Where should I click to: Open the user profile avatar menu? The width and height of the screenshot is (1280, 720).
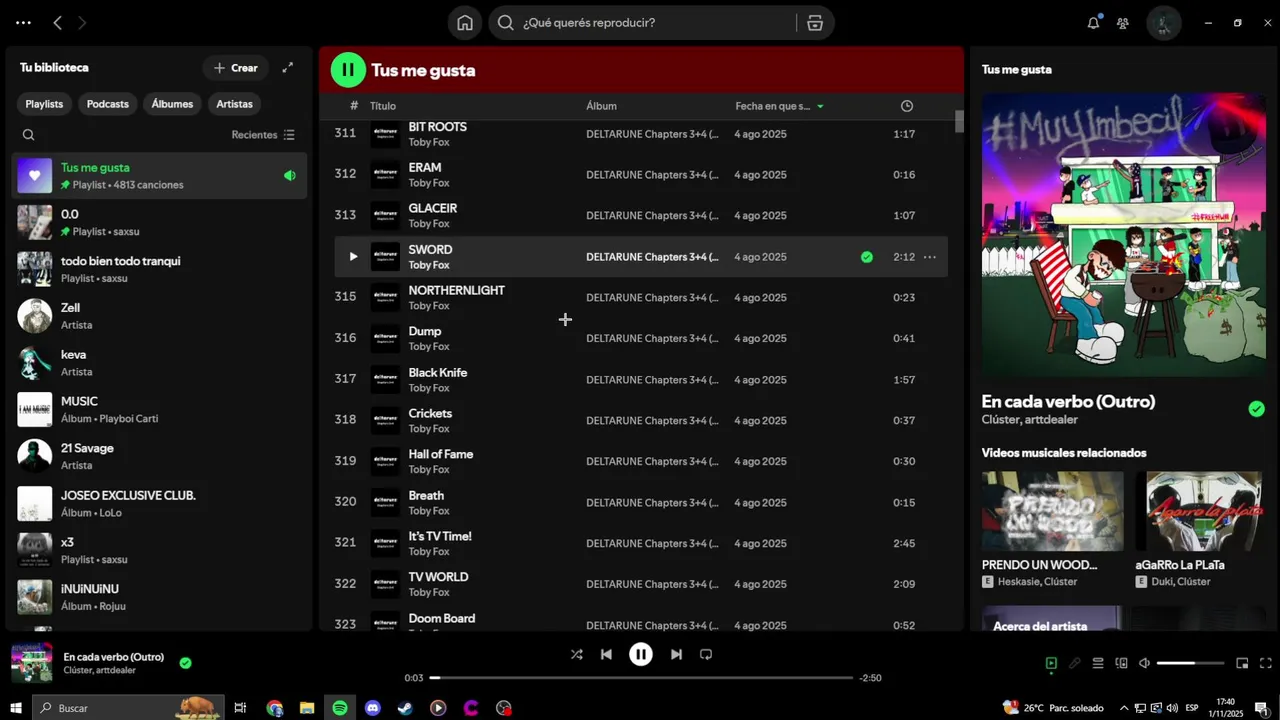coord(1164,23)
